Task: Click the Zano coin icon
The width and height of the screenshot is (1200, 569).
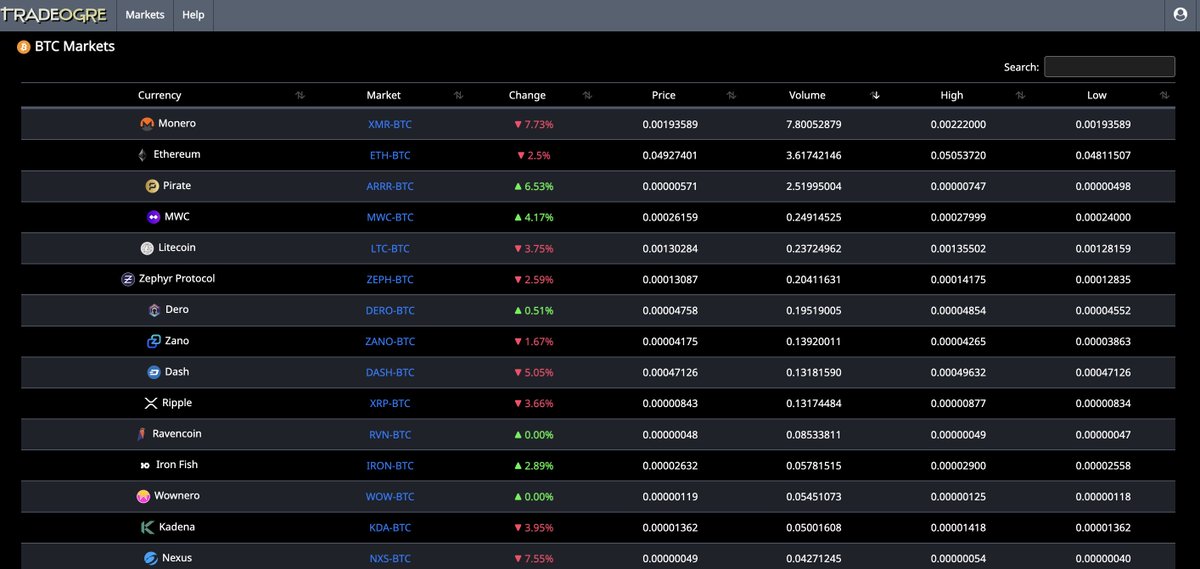Action: (154, 341)
